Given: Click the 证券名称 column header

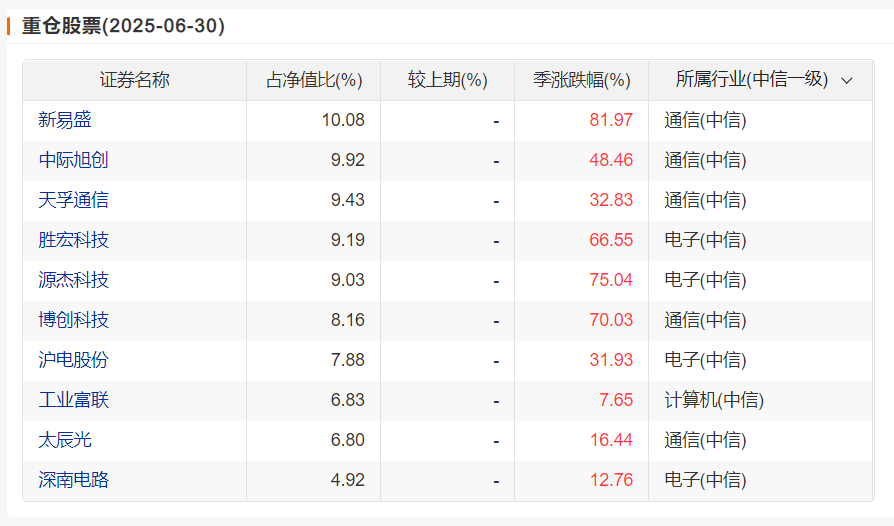Looking at the screenshot, I should 135,80.
